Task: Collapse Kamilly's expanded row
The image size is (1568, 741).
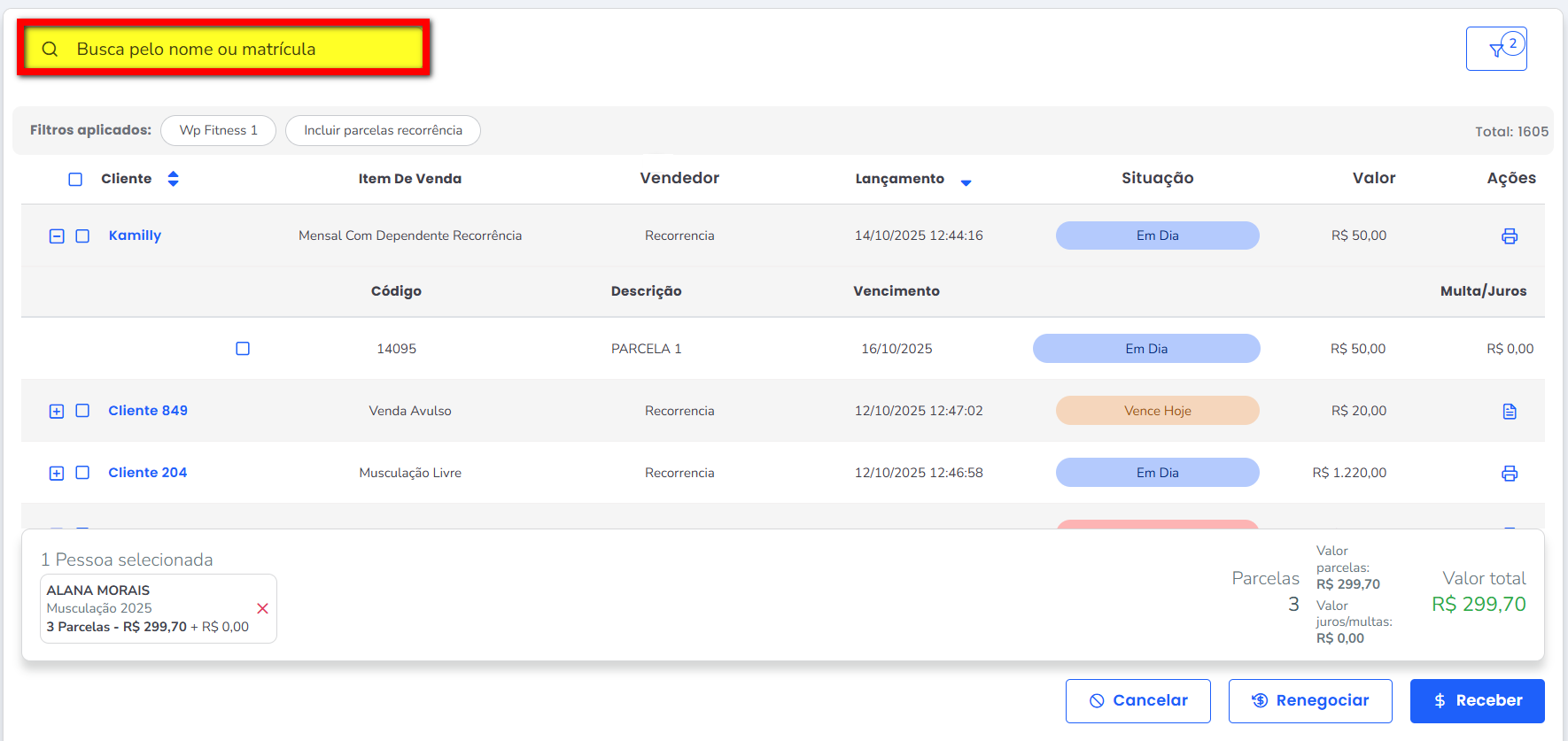Action: (57, 236)
